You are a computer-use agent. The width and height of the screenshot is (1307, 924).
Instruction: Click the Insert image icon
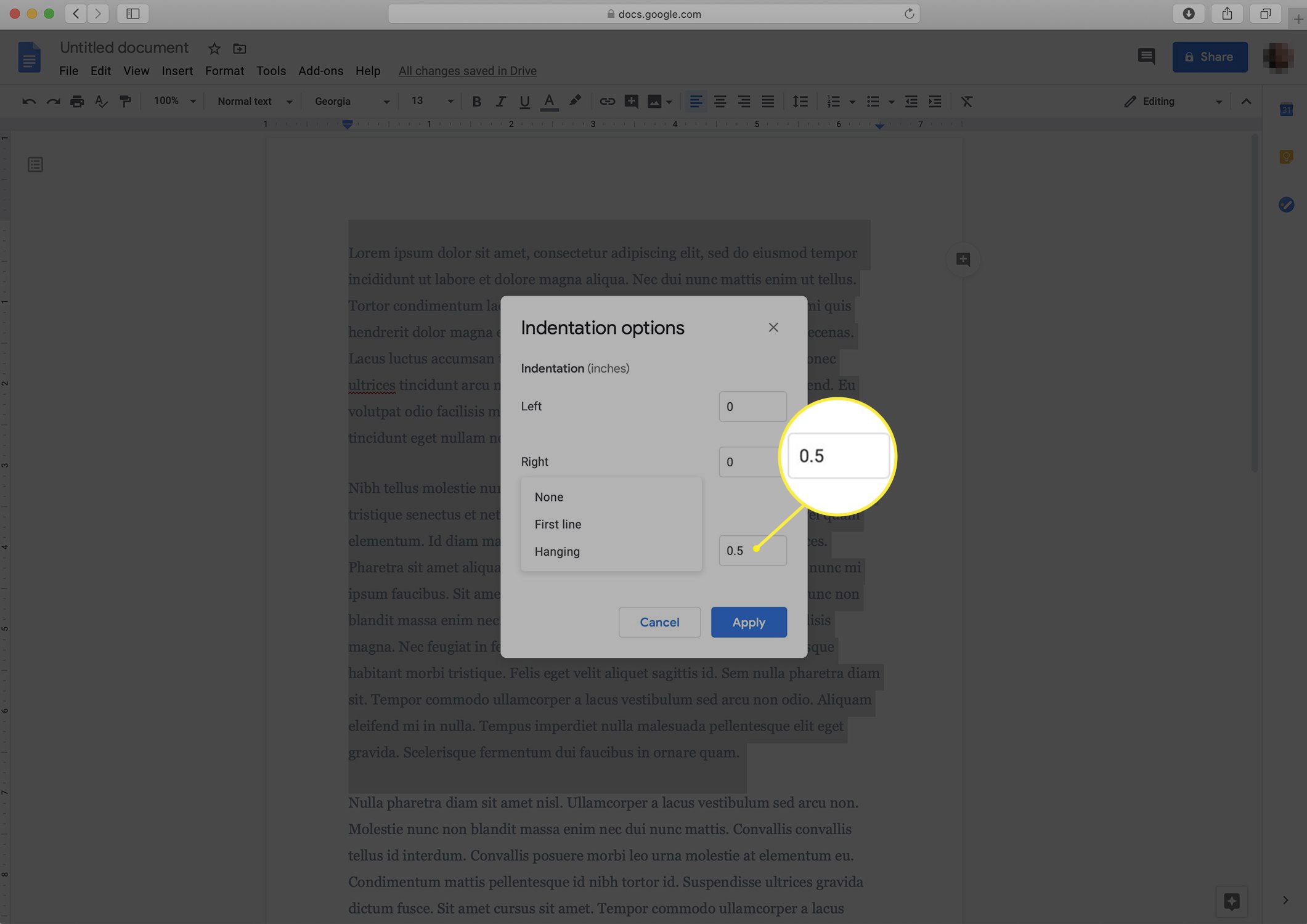click(654, 102)
